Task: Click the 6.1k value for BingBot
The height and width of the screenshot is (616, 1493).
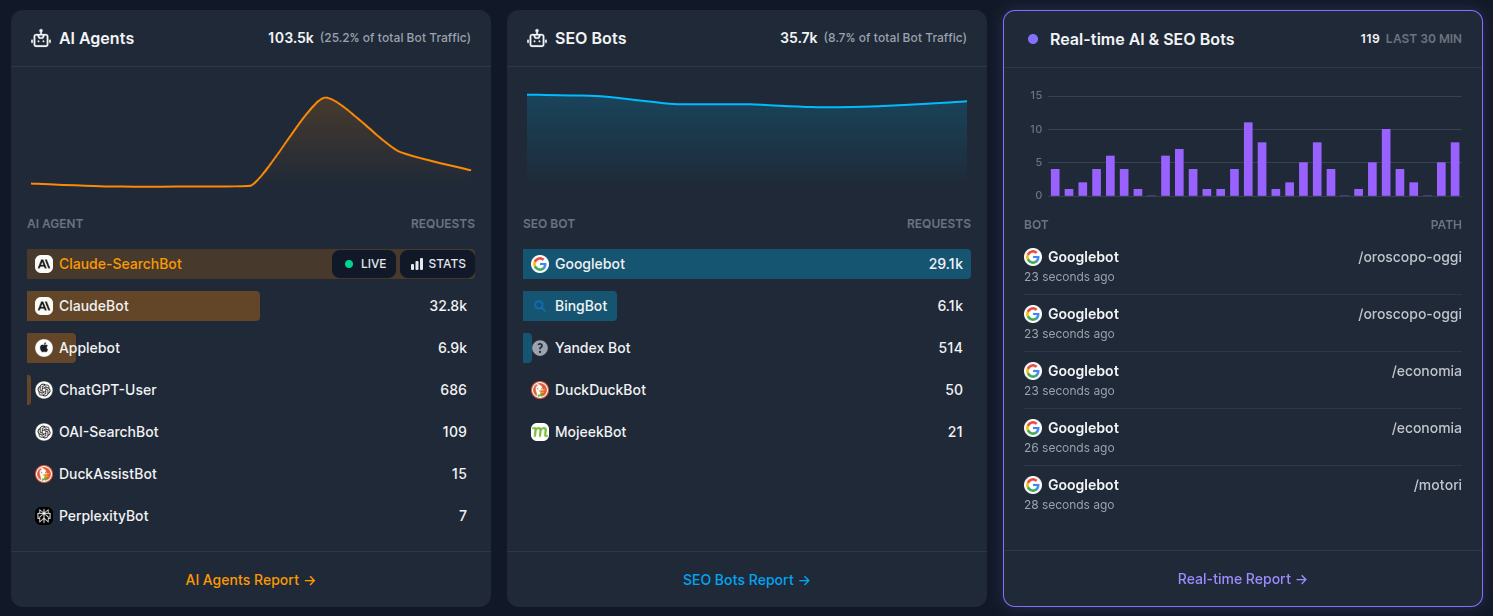Action: pos(950,306)
